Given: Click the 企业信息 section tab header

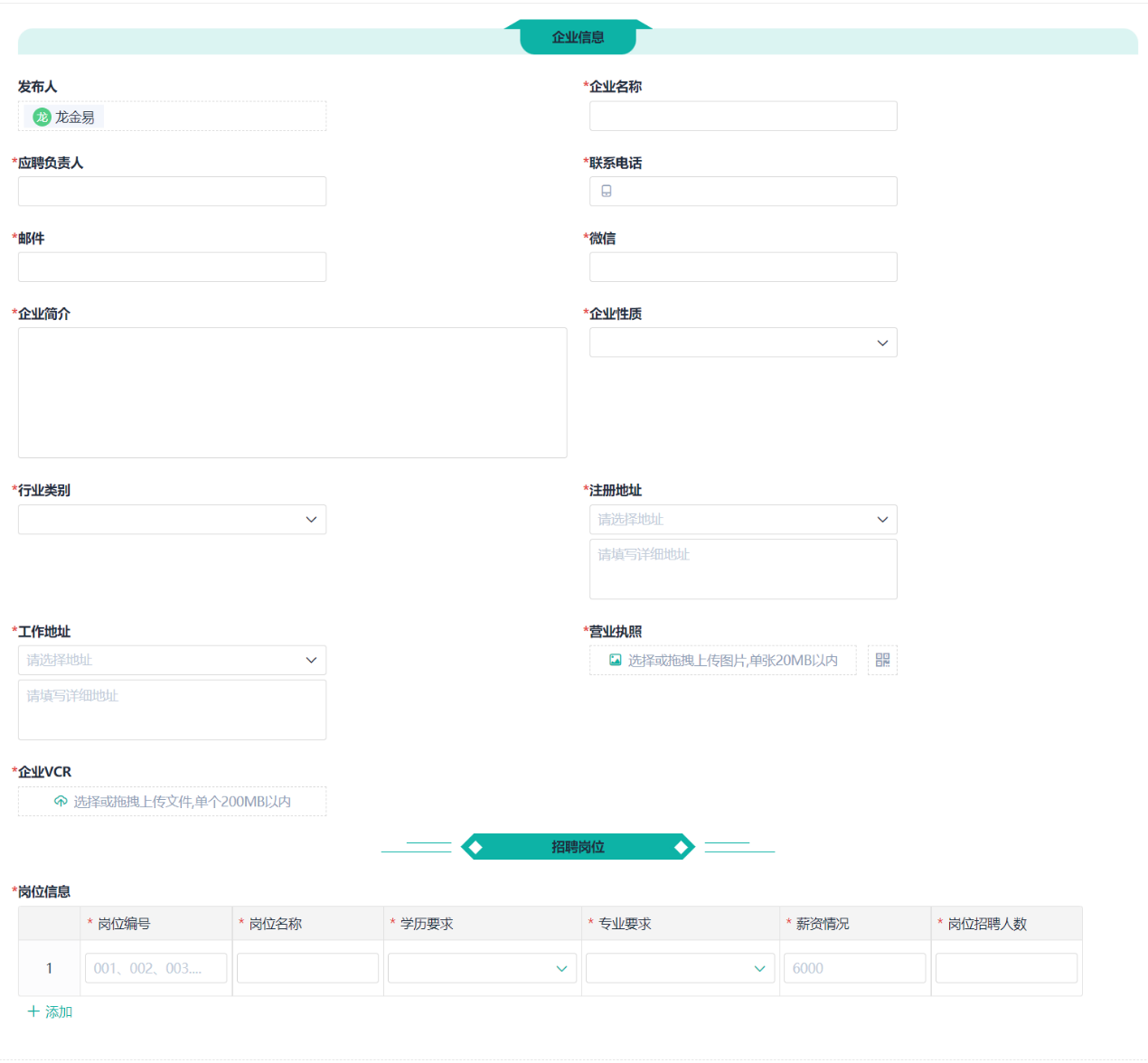Looking at the screenshot, I should click(578, 37).
